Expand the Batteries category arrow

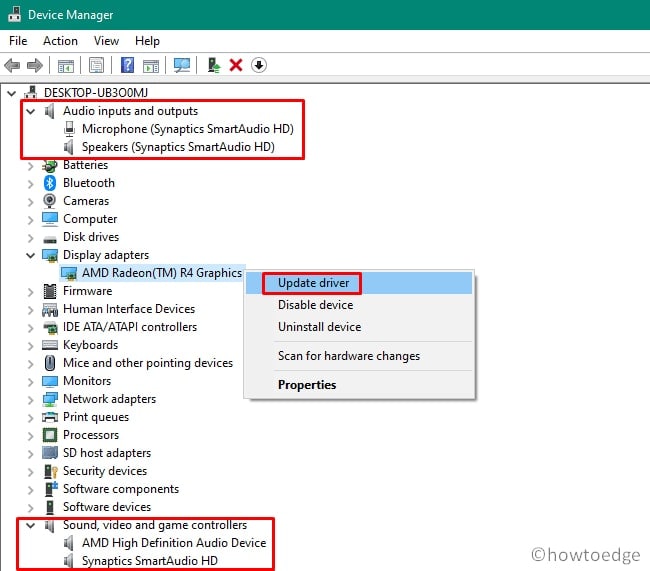pyautogui.click(x=30, y=167)
